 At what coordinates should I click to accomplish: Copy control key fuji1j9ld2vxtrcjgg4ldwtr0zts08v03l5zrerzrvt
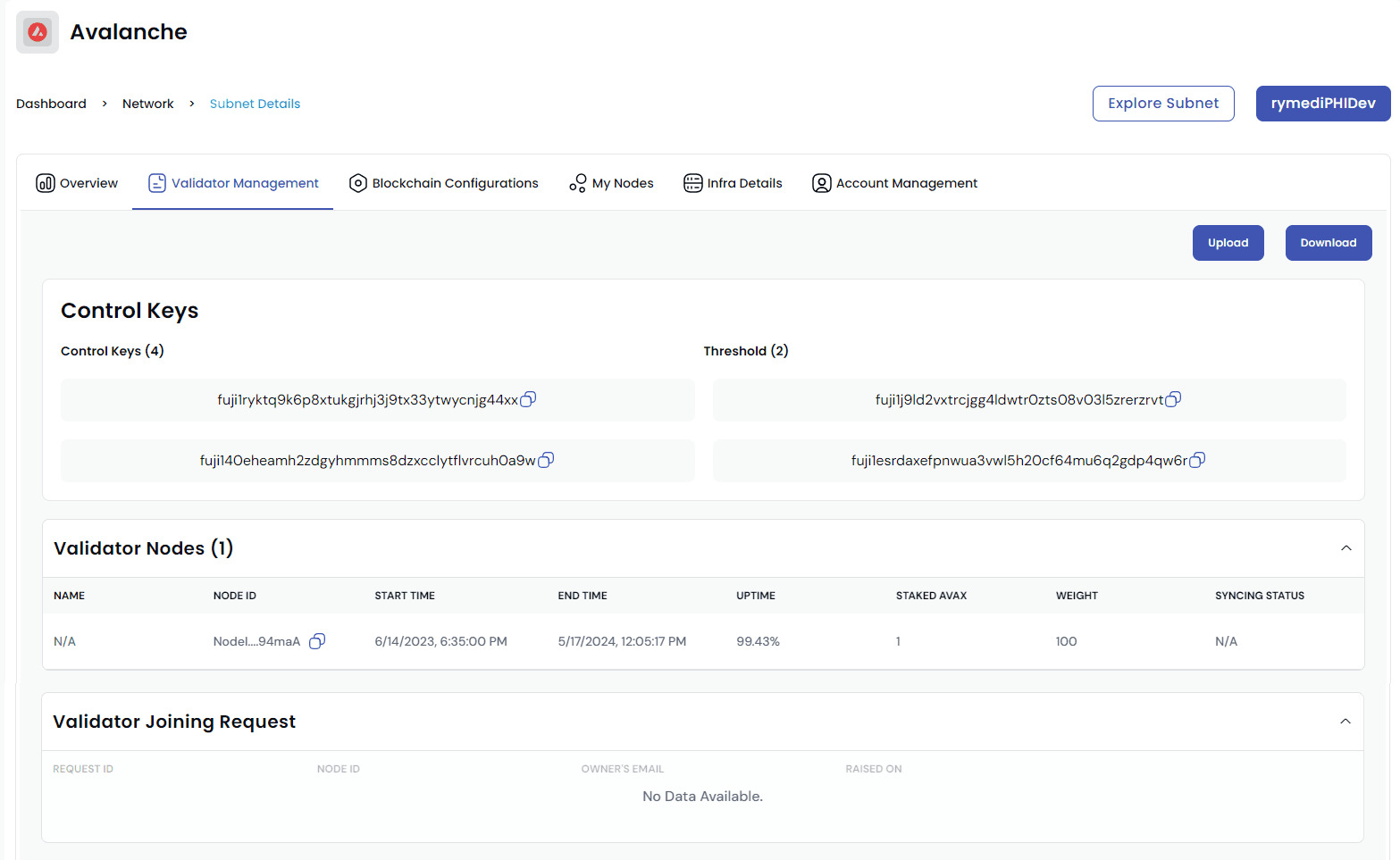1173,399
